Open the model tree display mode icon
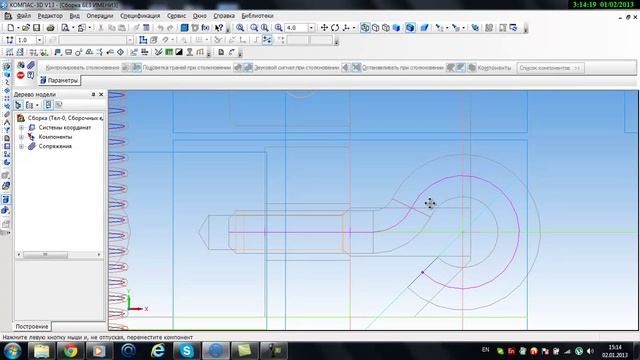Viewport: 640px width, 360px height. (18, 105)
